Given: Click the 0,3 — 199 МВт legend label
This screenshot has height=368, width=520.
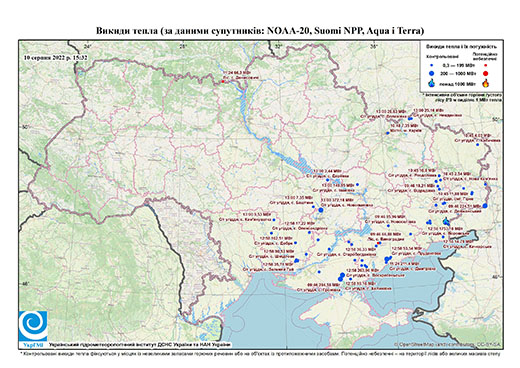Looking at the screenshot, I should point(458,66).
